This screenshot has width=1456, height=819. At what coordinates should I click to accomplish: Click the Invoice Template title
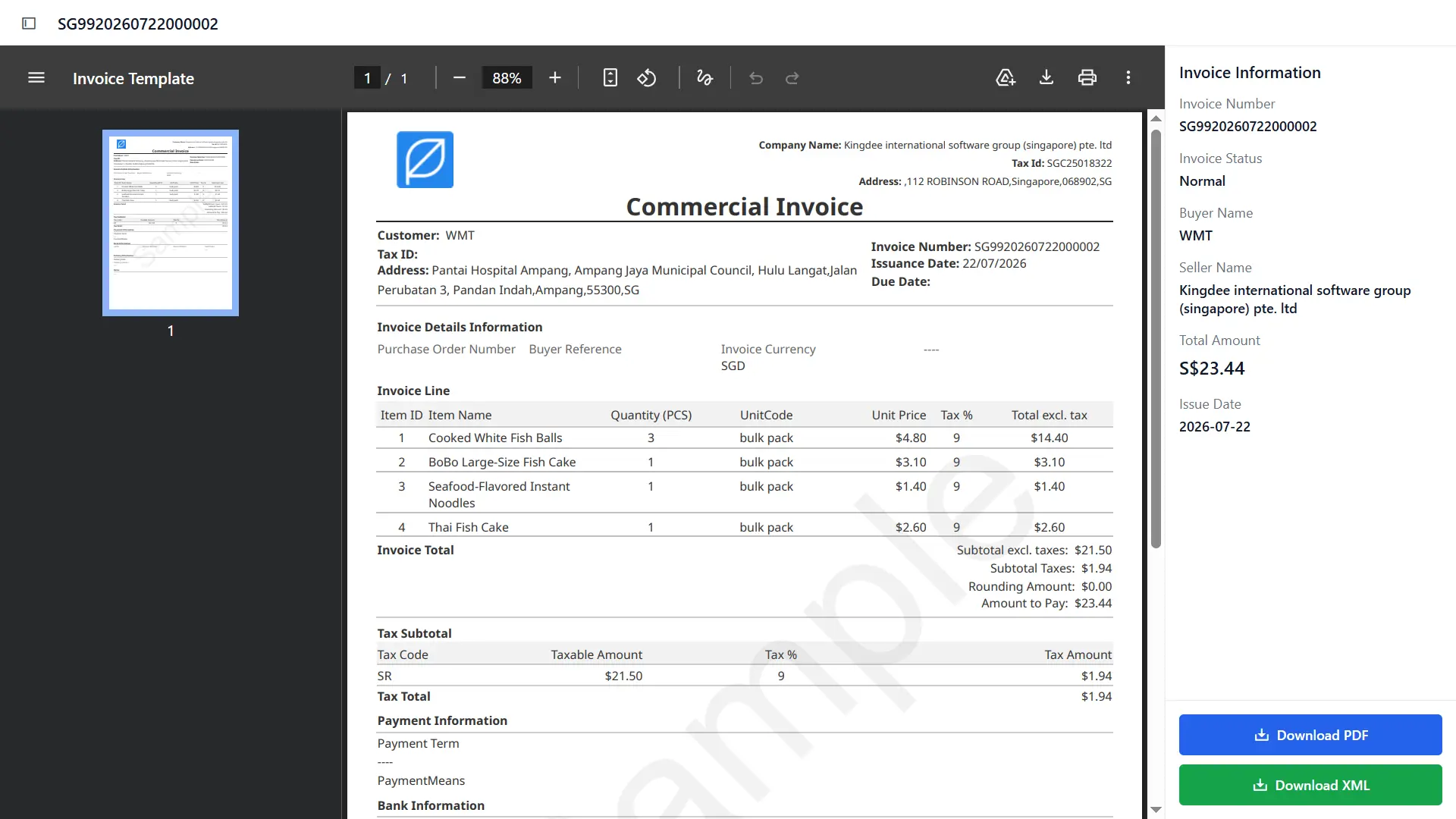[x=133, y=78]
